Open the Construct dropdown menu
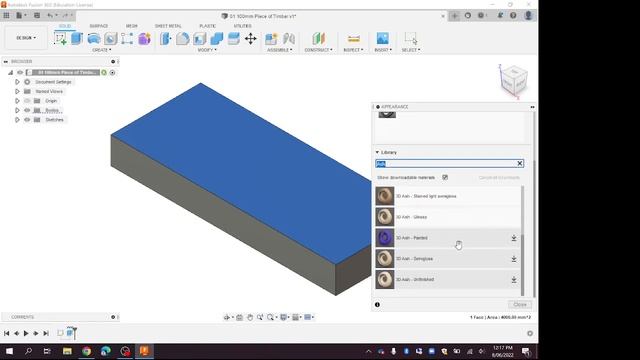 click(x=318, y=50)
